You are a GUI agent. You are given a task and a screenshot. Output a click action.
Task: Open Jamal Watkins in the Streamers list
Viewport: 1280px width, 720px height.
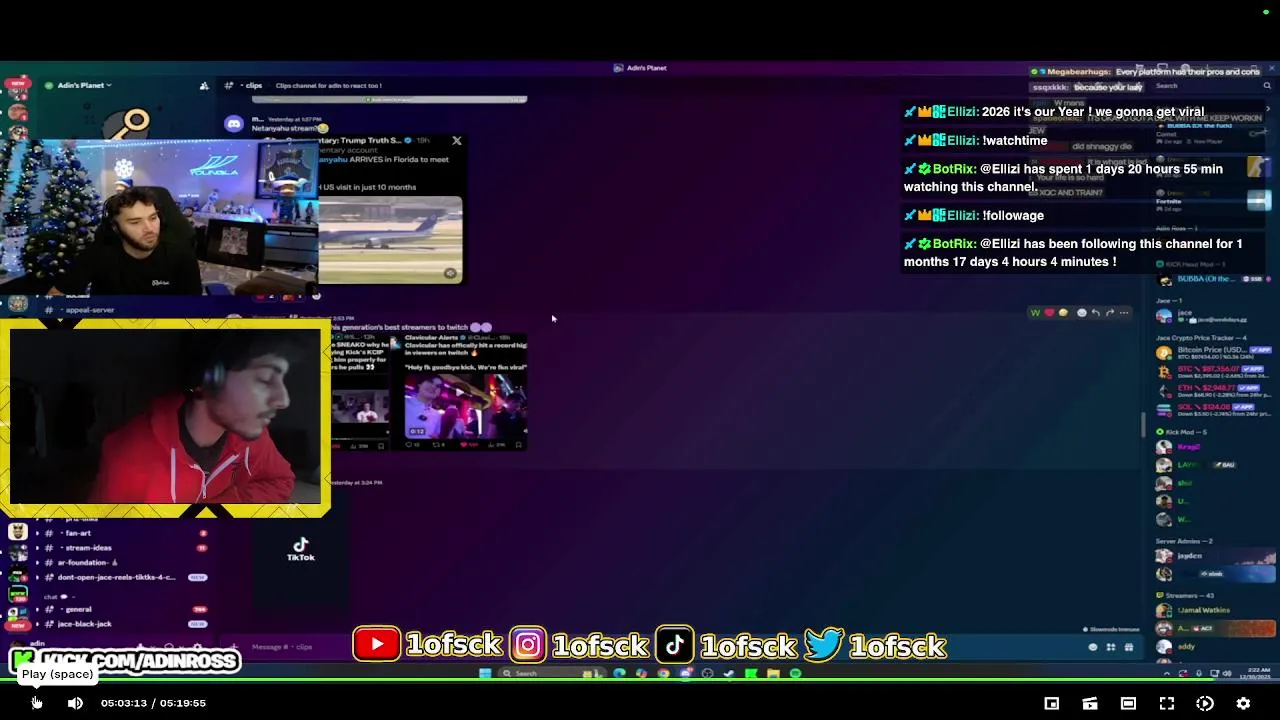(x=1215, y=611)
